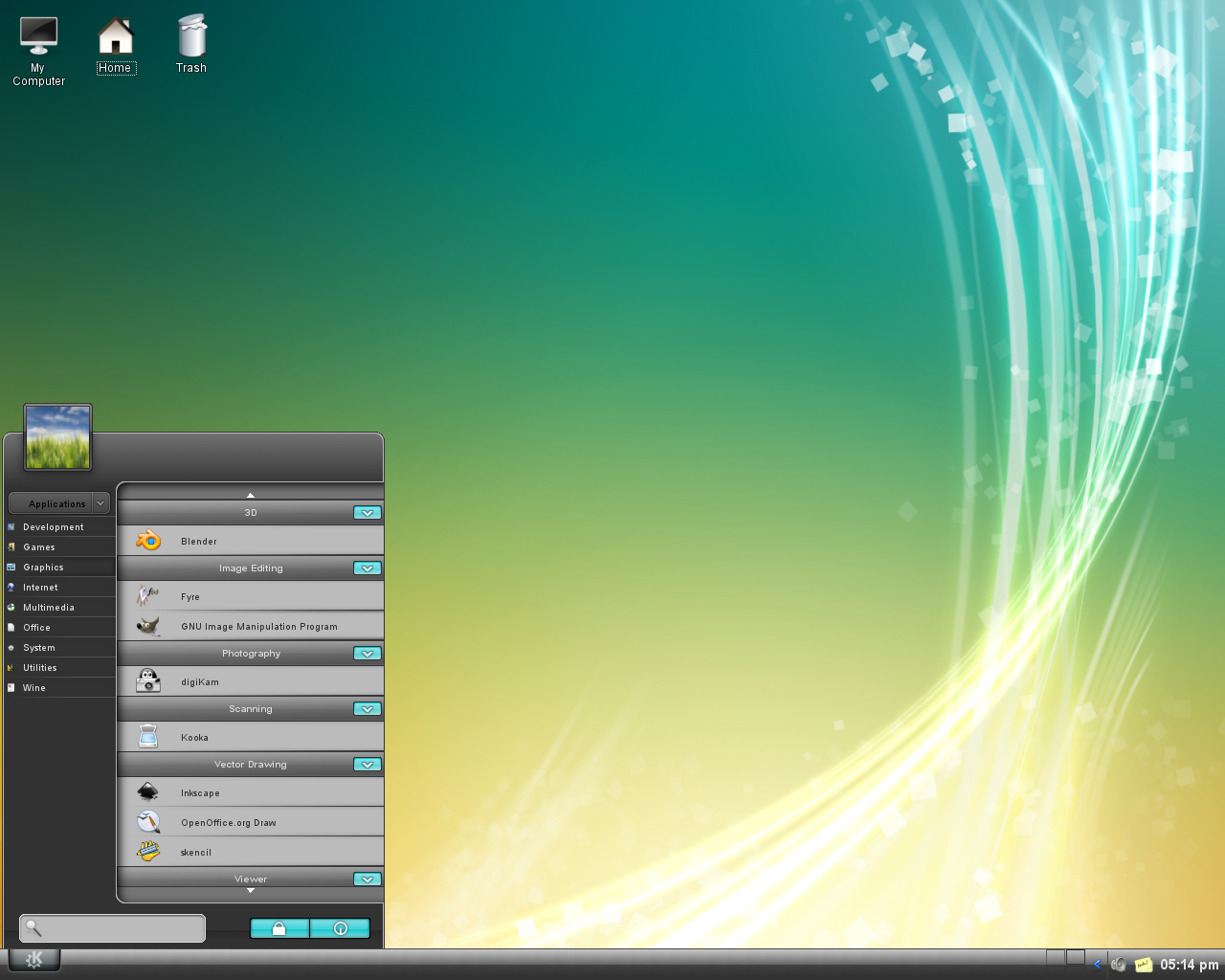Click the Blender entry text
The image size is (1225, 980).
[x=199, y=542]
